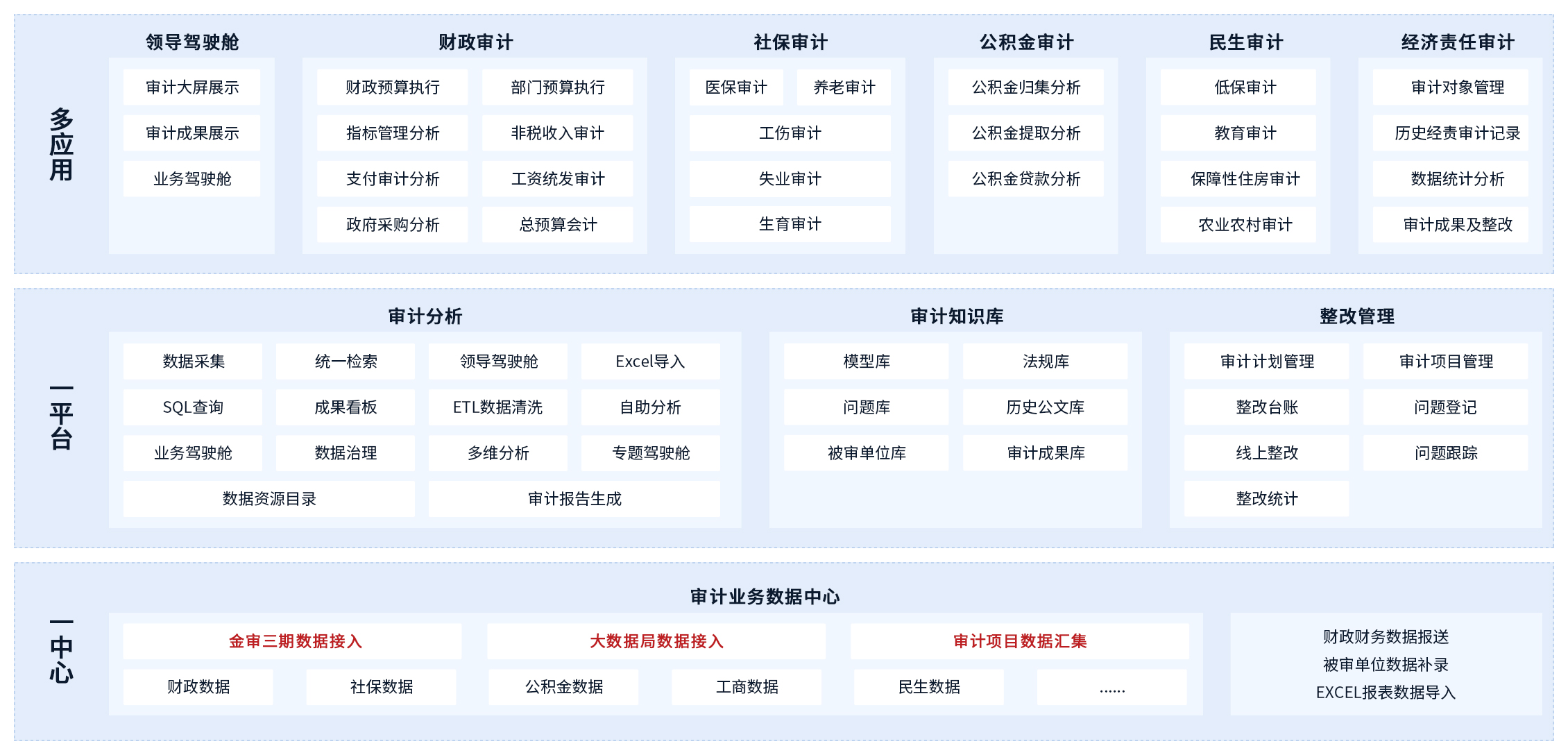Open 公积金贷款分析

click(1025, 179)
